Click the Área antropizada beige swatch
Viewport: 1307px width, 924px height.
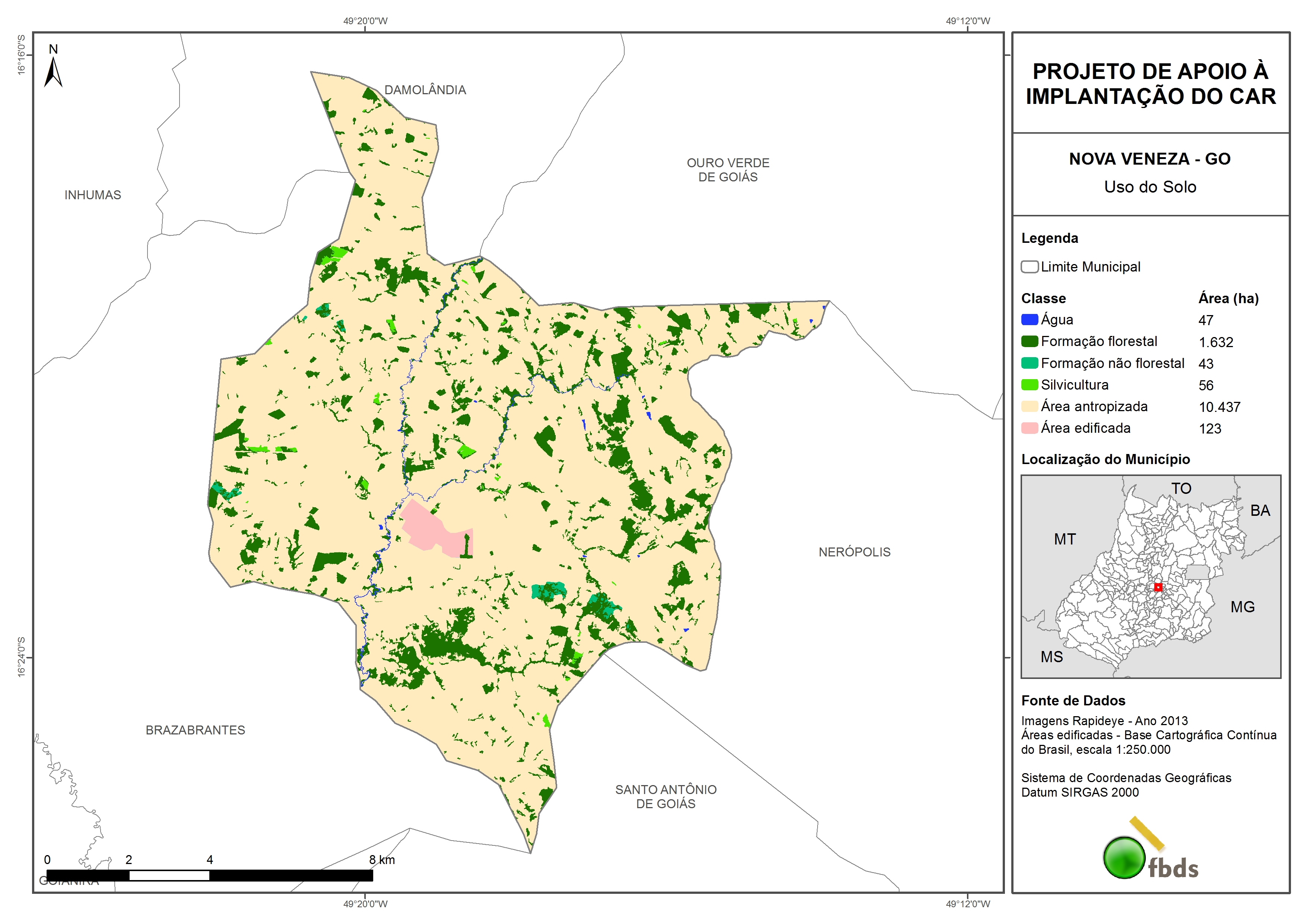pyautogui.click(x=1029, y=406)
